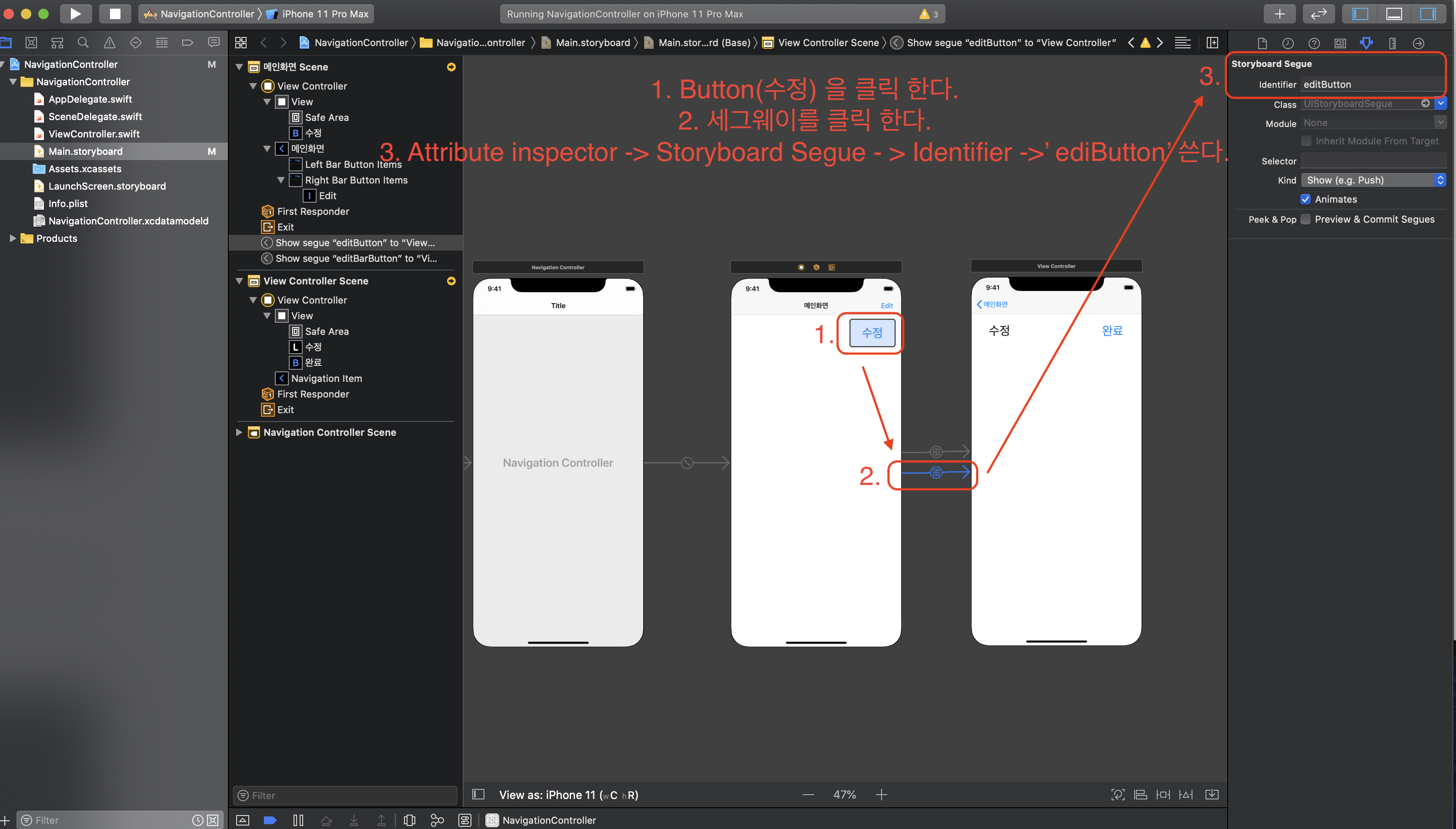Screen dimensions: 1456x829
Task: Select ViewController.swift in project navigator
Action: [94, 134]
